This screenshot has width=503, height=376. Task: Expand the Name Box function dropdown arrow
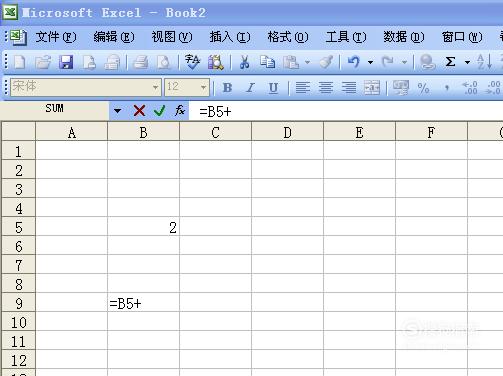(x=117, y=110)
